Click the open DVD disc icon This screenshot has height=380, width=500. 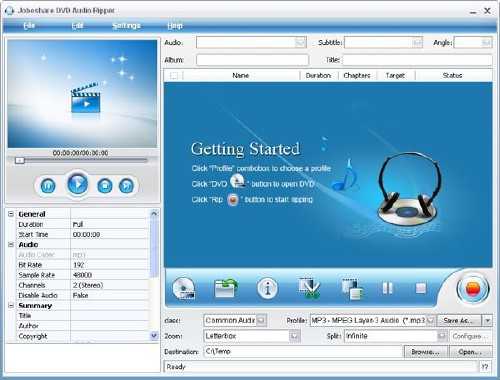coord(184,288)
